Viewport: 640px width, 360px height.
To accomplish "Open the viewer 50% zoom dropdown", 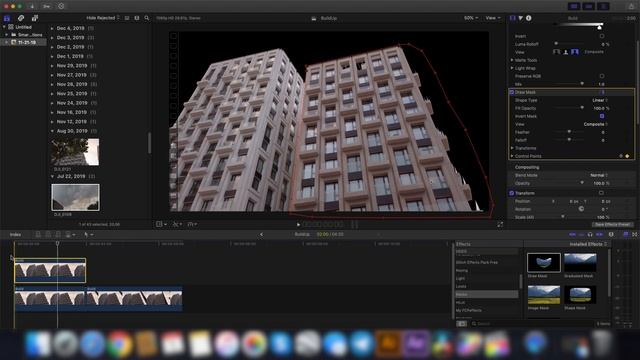I will [x=471, y=18].
